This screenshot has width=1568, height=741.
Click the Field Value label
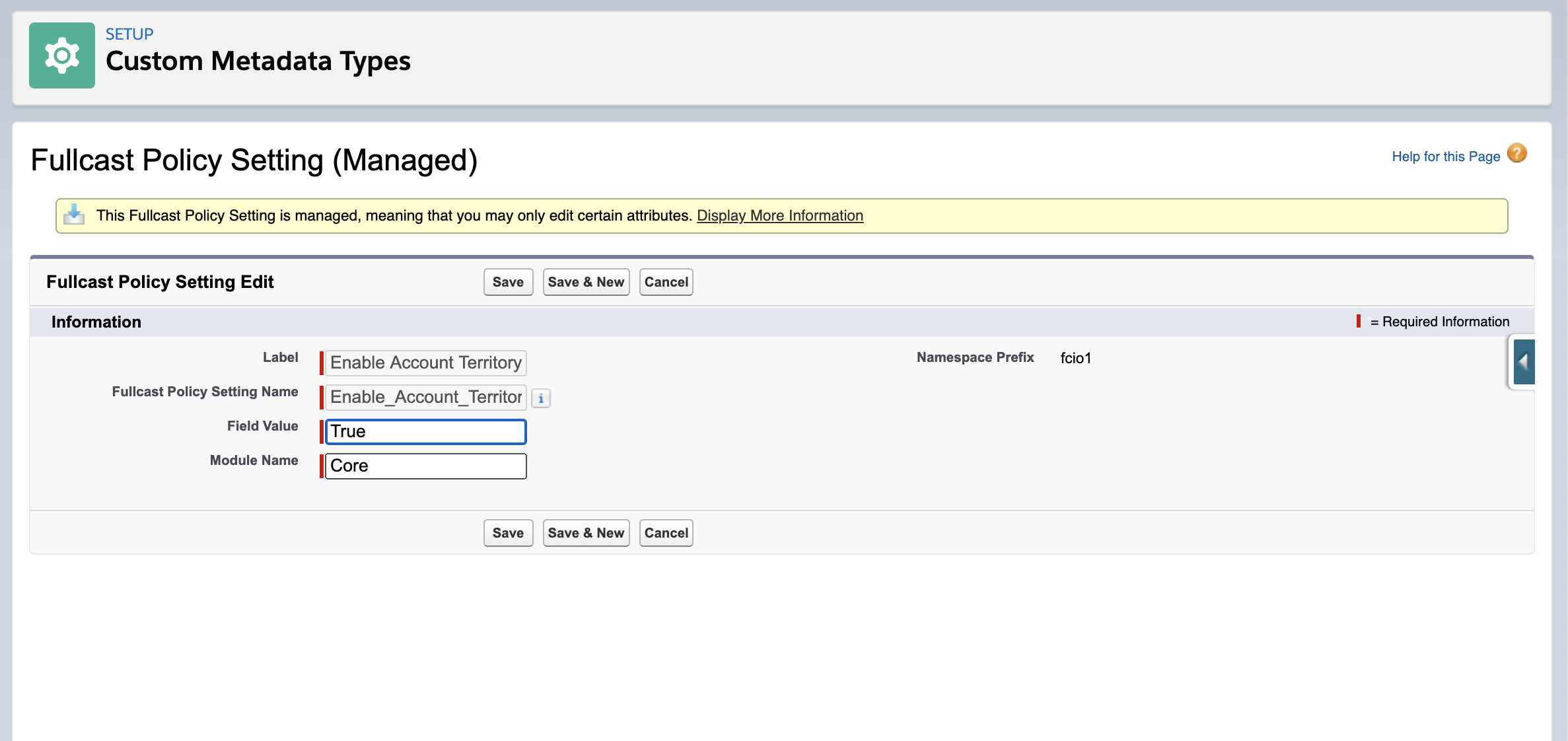pyautogui.click(x=263, y=426)
